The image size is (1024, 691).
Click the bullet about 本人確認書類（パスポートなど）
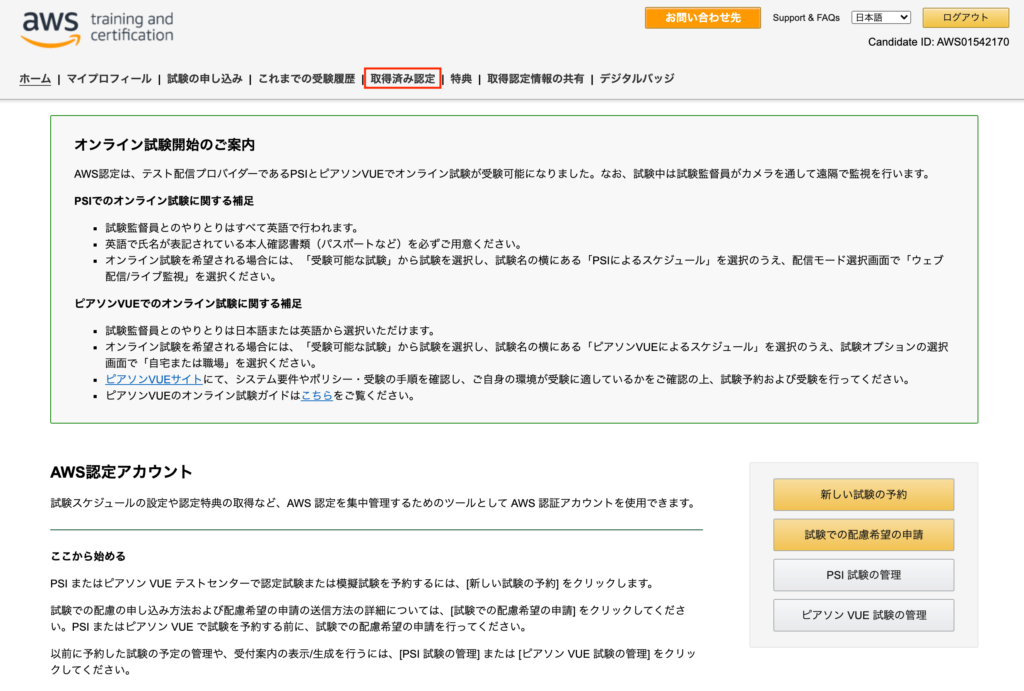(315, 244)
